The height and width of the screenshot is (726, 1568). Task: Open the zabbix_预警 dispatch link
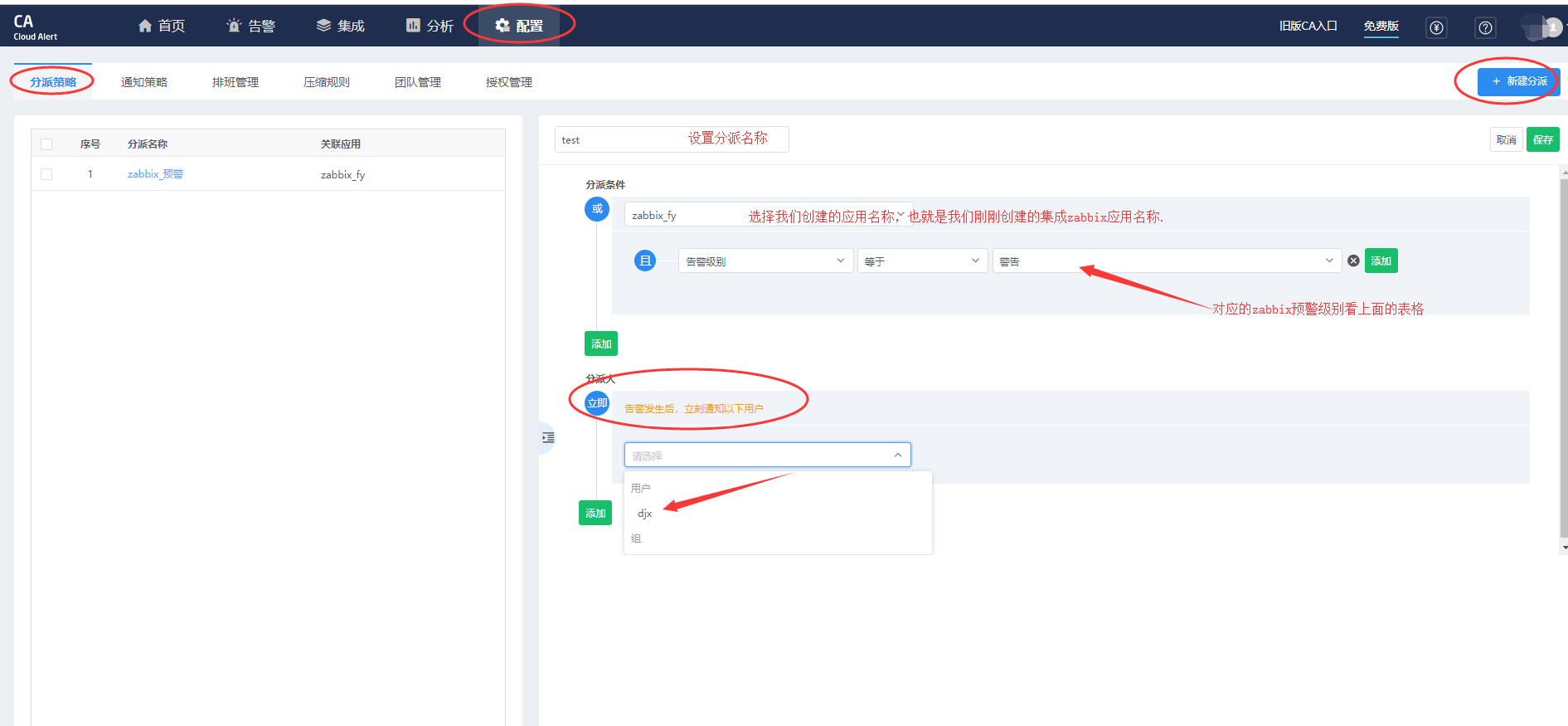155,174
